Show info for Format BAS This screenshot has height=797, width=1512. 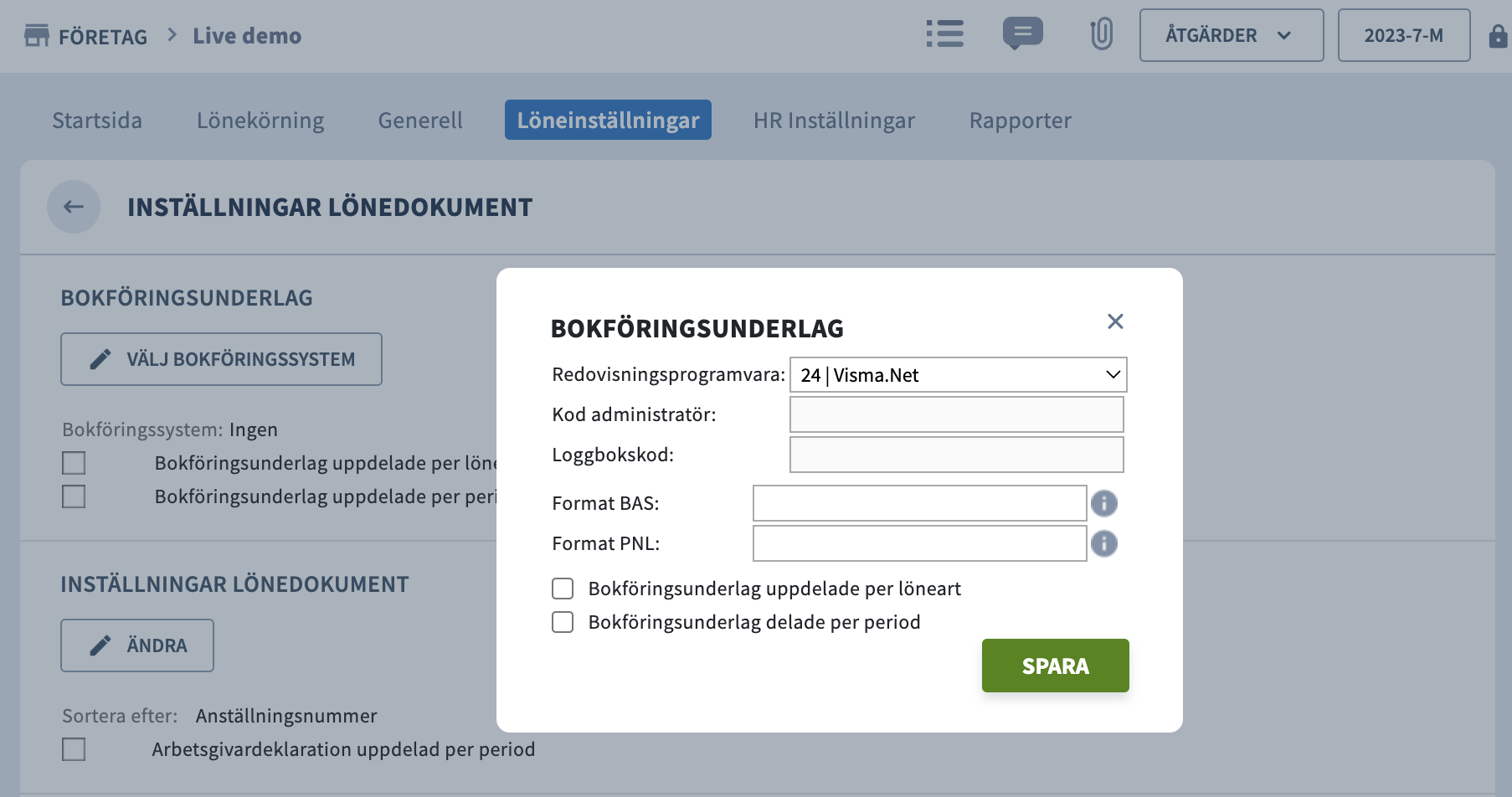(x=1104, y=503)
